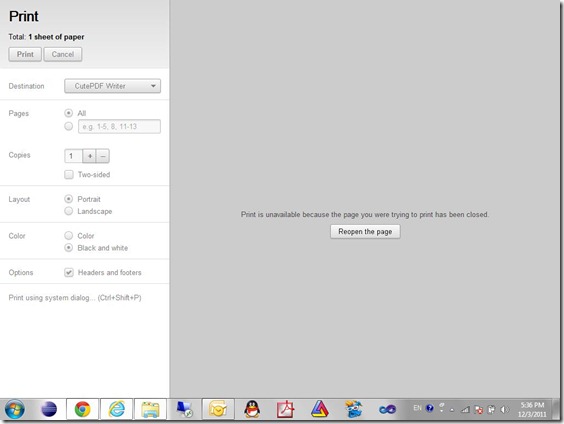Show hidden tray icons arrow
Screen dimensions: 564x424
coord(452,410)
